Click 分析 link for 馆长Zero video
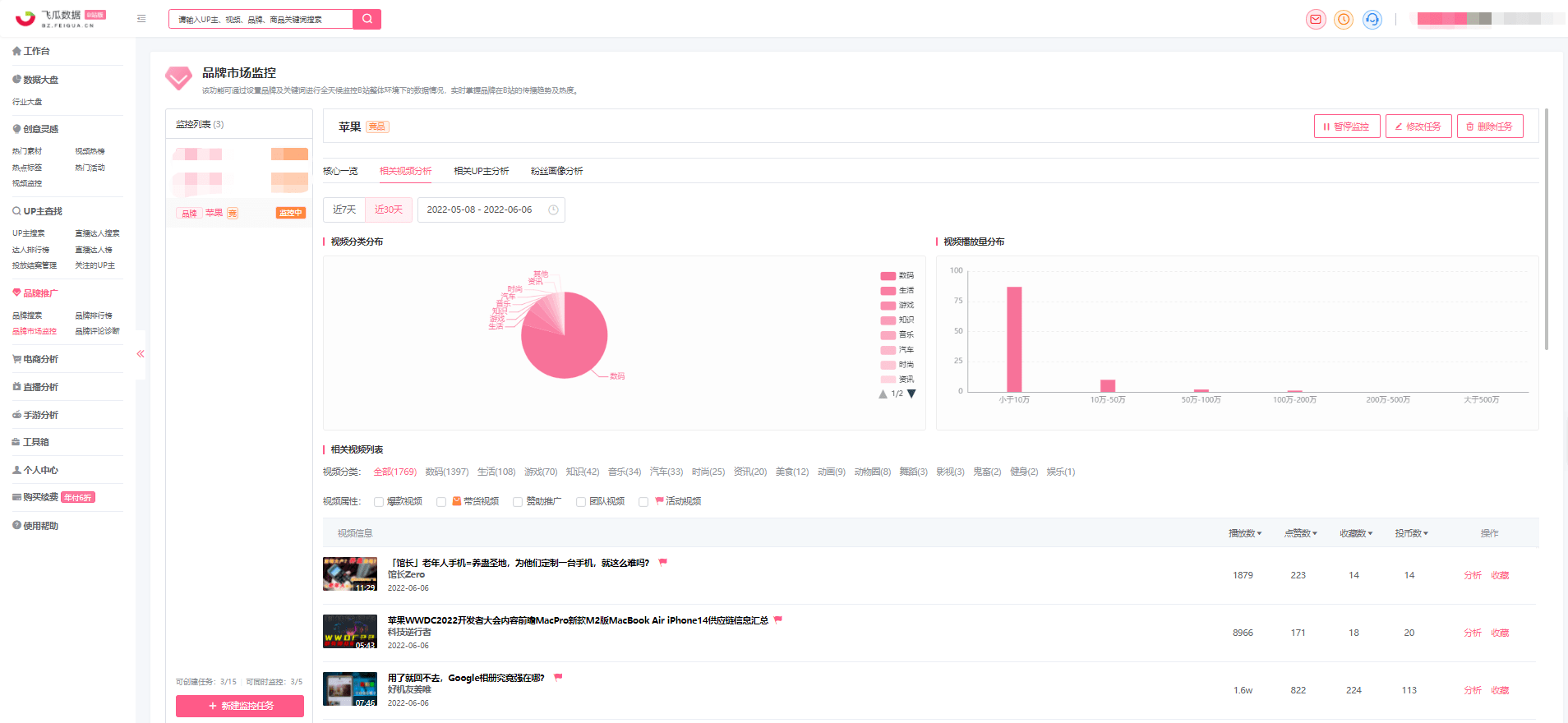1568x723 pixels. click(1472, 576)
